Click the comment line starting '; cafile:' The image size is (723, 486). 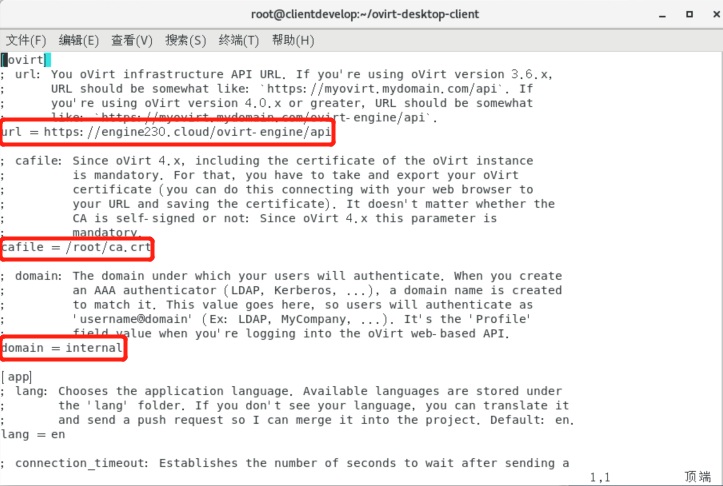coord(267,161)
